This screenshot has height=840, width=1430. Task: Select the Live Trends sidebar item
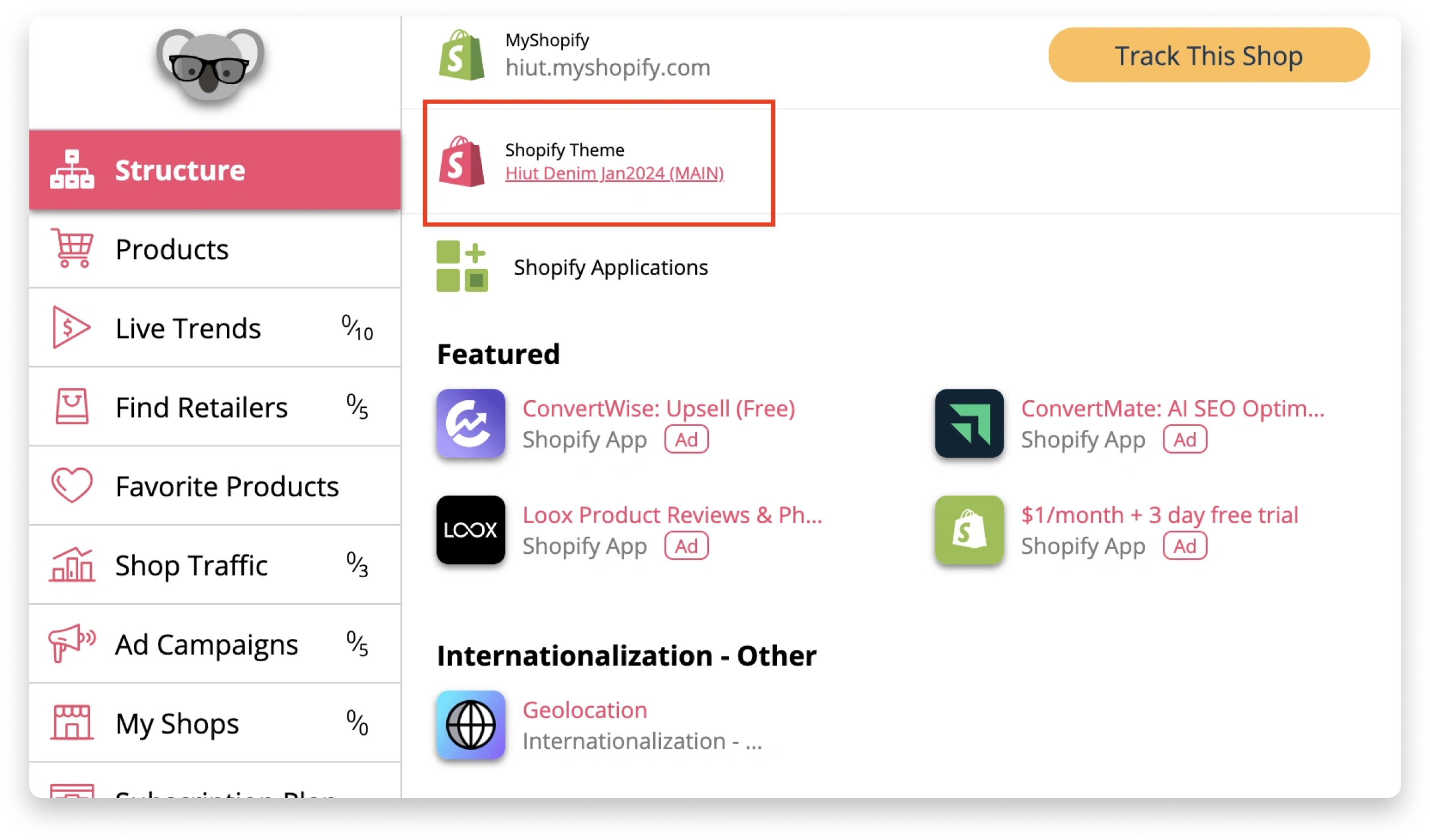coord(188,328)
